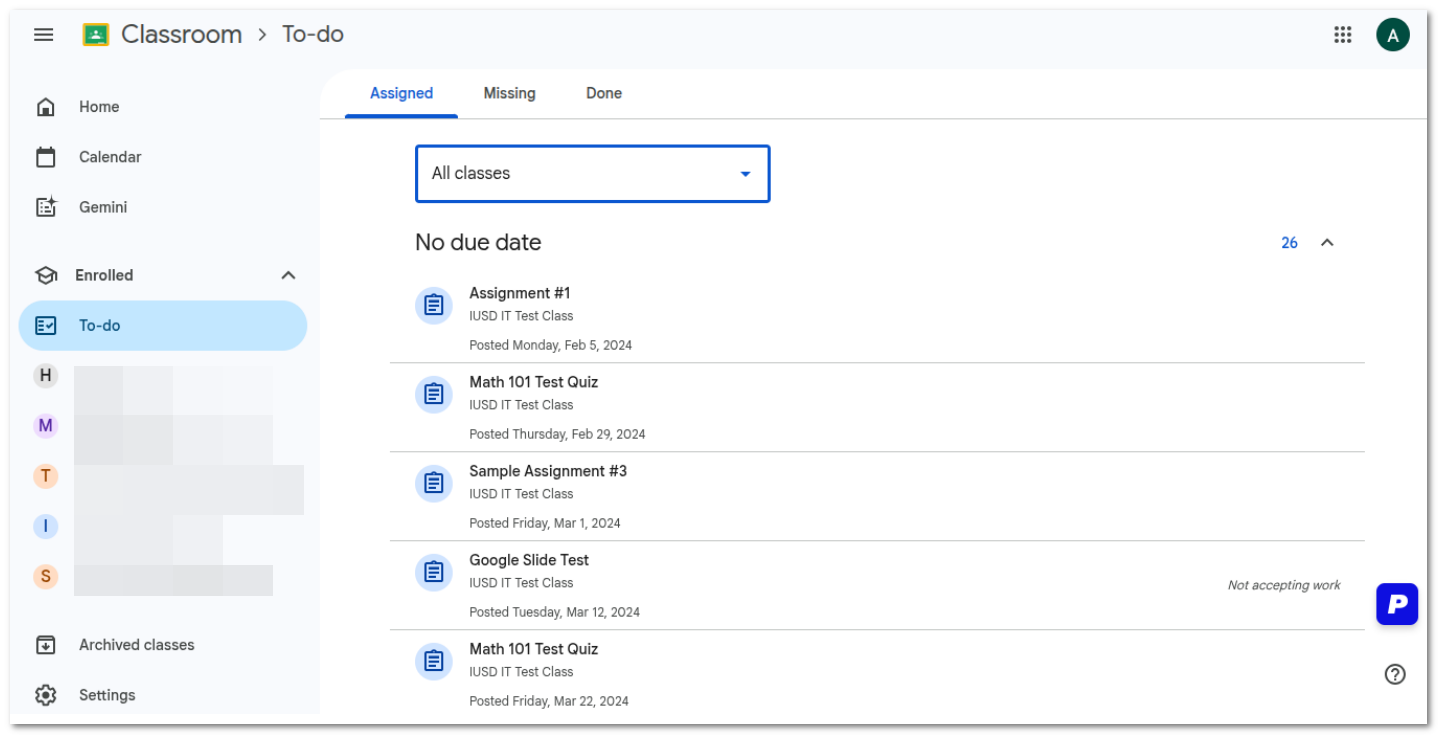Open the All classes dropdown
Viewport: 1438px width, 735px height.
[593, 174]
